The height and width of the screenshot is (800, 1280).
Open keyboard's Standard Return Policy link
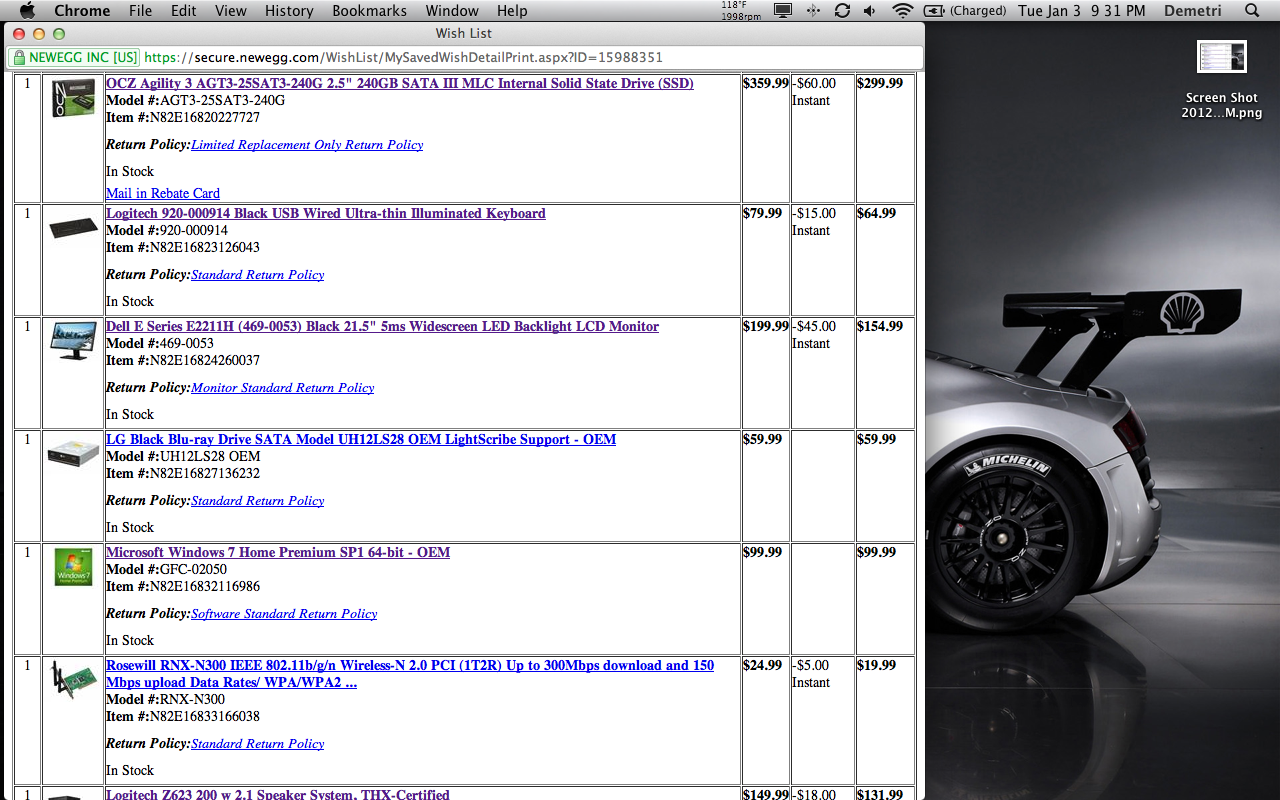[x=257, y=275]
